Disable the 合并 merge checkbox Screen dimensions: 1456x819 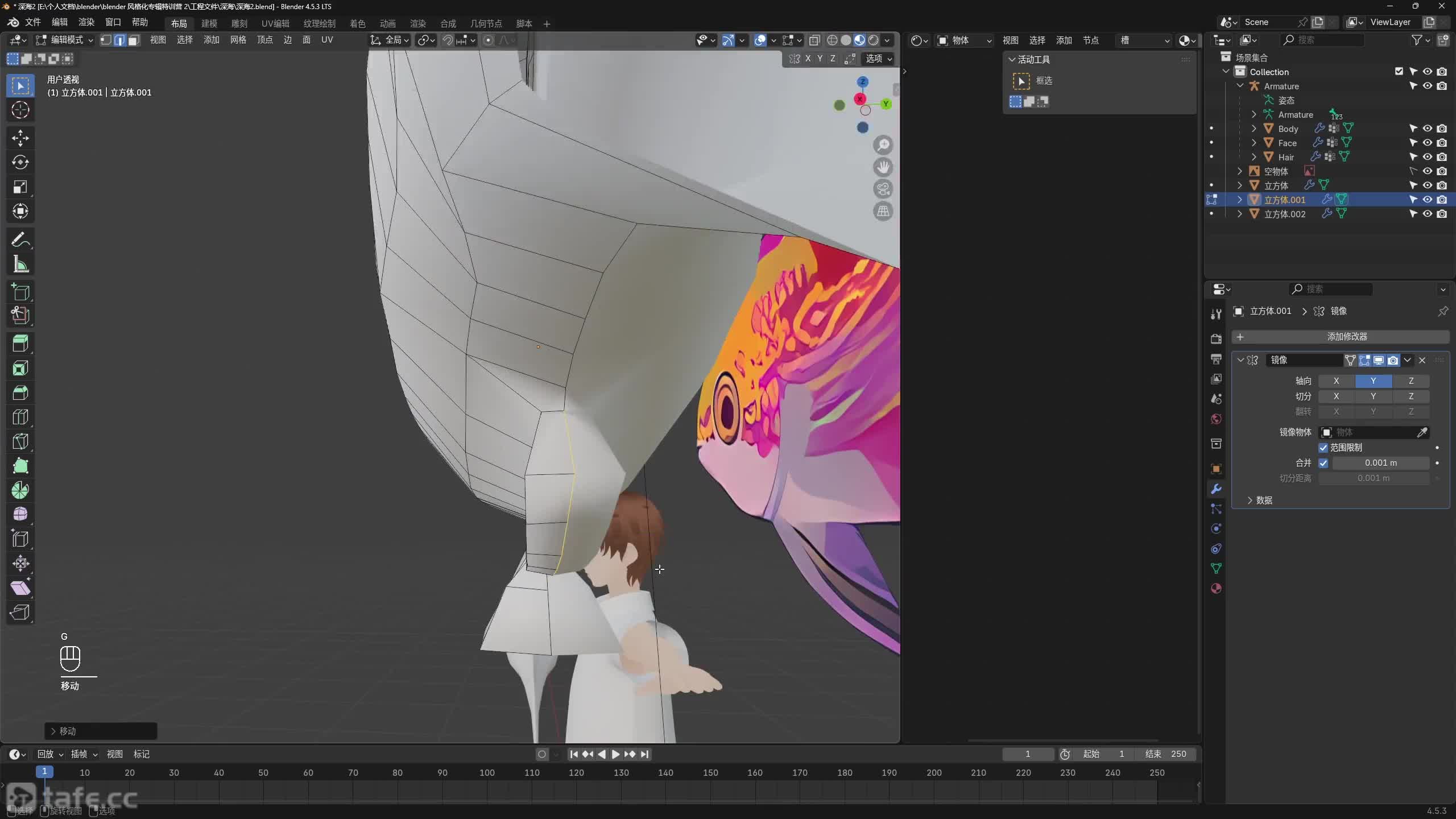click(x=1323, y=463)
